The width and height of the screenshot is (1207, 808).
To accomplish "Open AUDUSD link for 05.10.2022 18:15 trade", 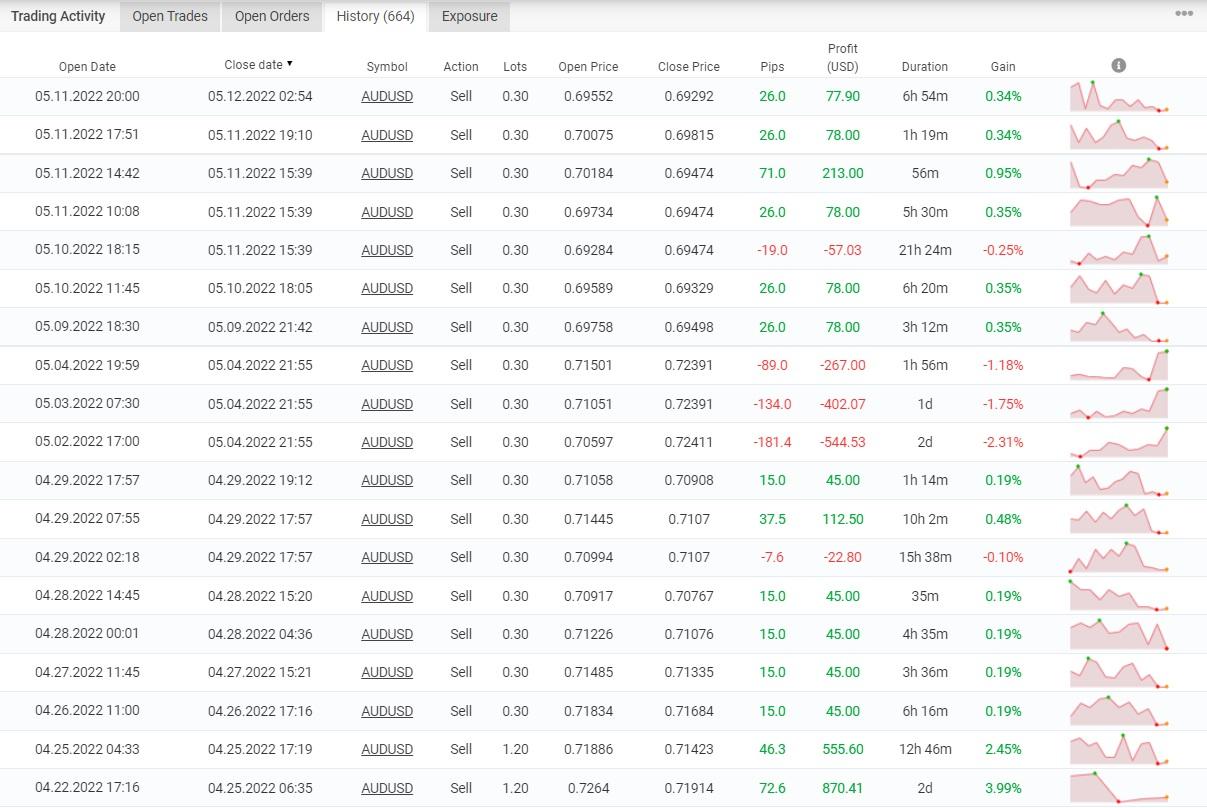I will point(387,250).
